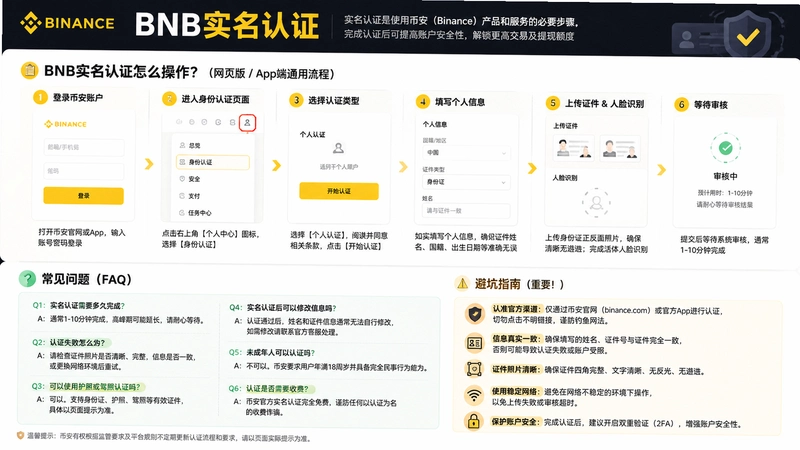The image size is (800, 450).
Task: Click the Binance logo in the header
Action: pyautogui.click(x=67, y=23)
